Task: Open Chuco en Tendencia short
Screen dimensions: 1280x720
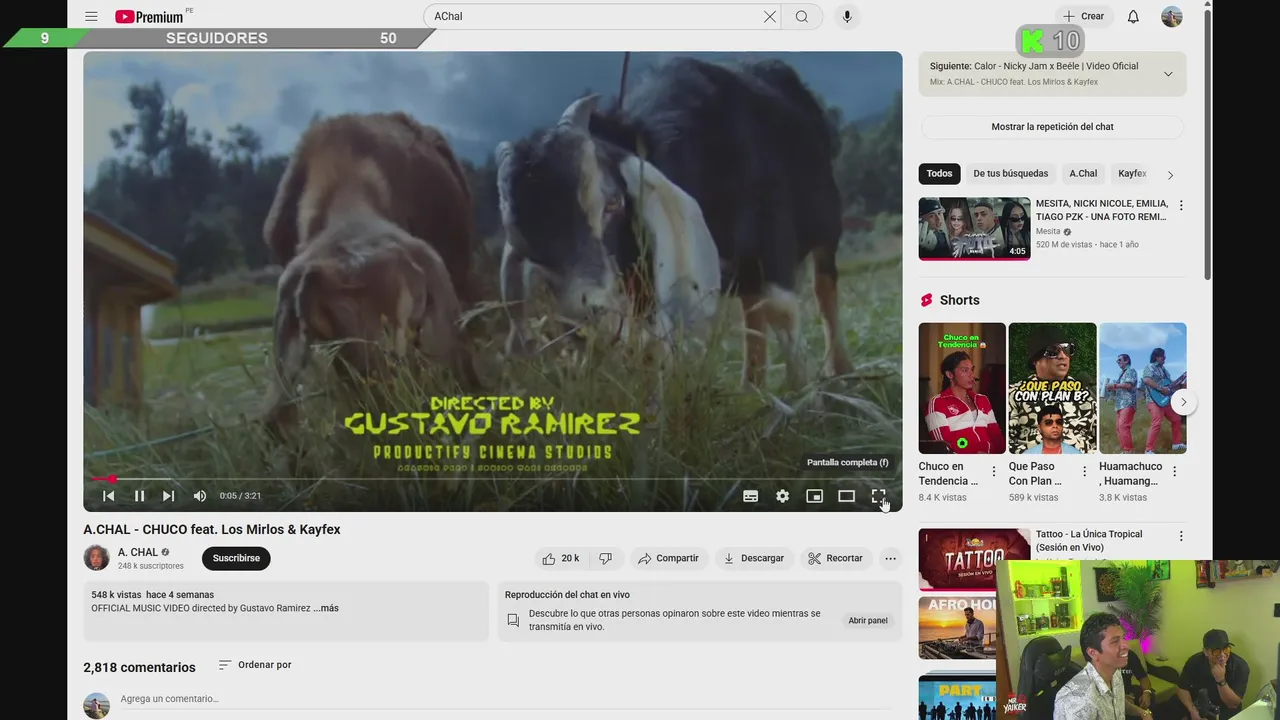Action: [962, 388]
